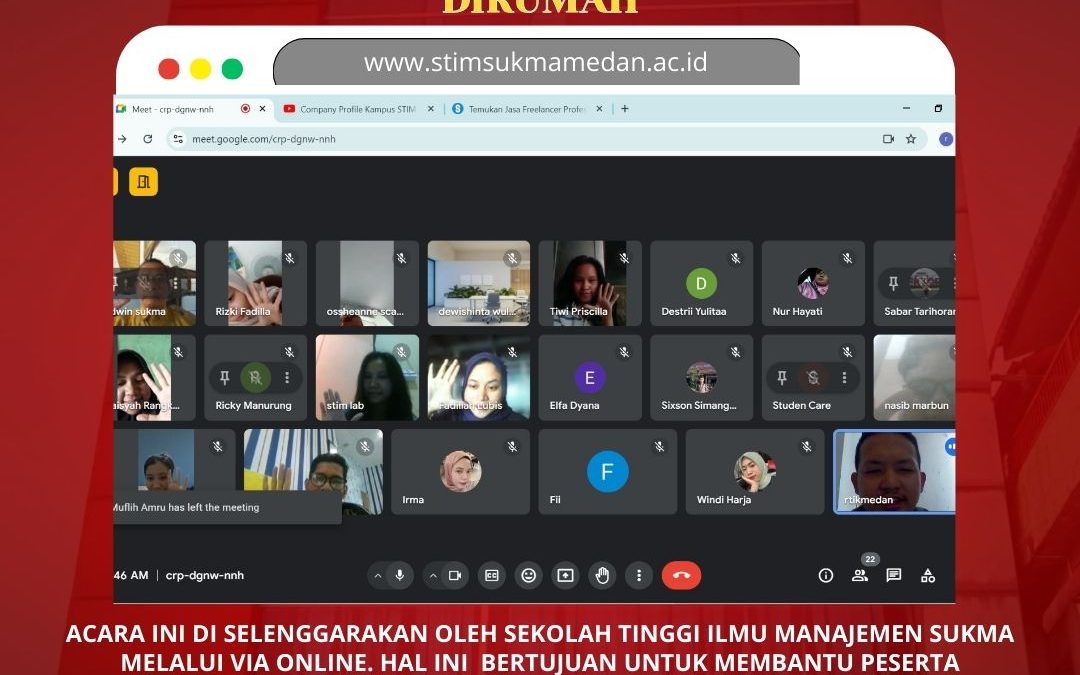This screenshot has height=675, width=1080.
Task: Select Tiwi Priscilla's video tile
Action: tap(589, 283)
